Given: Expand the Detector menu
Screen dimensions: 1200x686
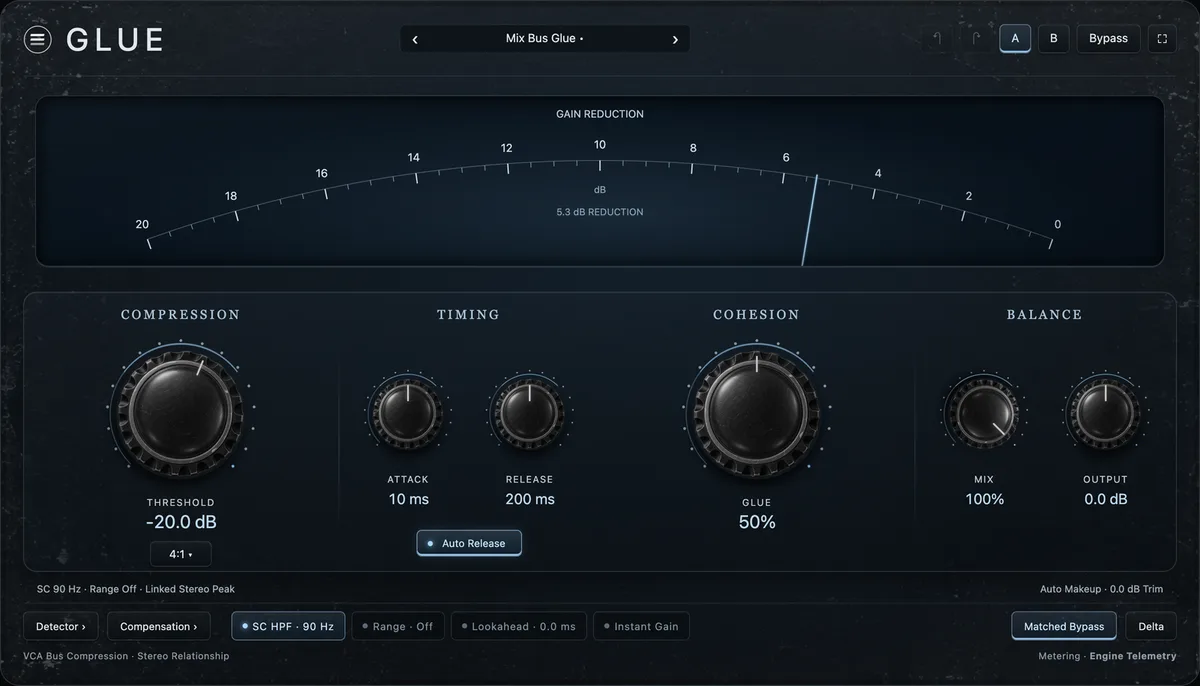Looking at the screenshot, I should pyautogui.click(x=61, y=626).
